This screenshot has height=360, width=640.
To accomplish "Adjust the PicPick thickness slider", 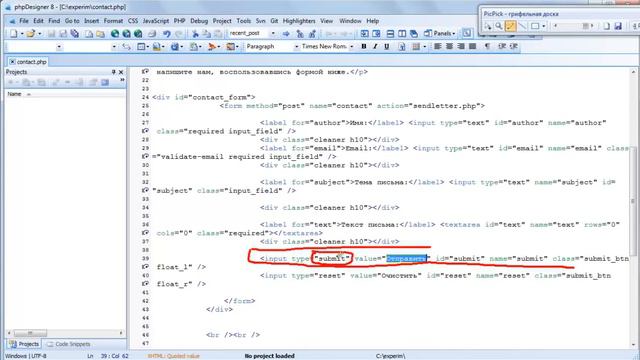I will click(573, 26).
